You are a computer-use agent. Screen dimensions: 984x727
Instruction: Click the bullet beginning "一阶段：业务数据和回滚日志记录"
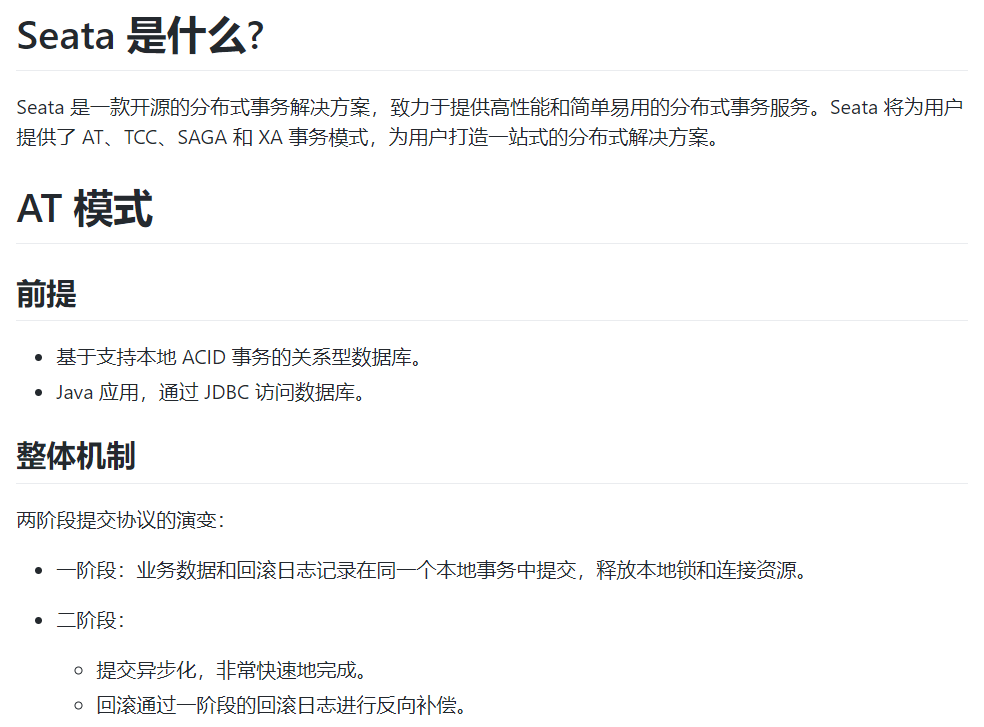pos(432,570)
